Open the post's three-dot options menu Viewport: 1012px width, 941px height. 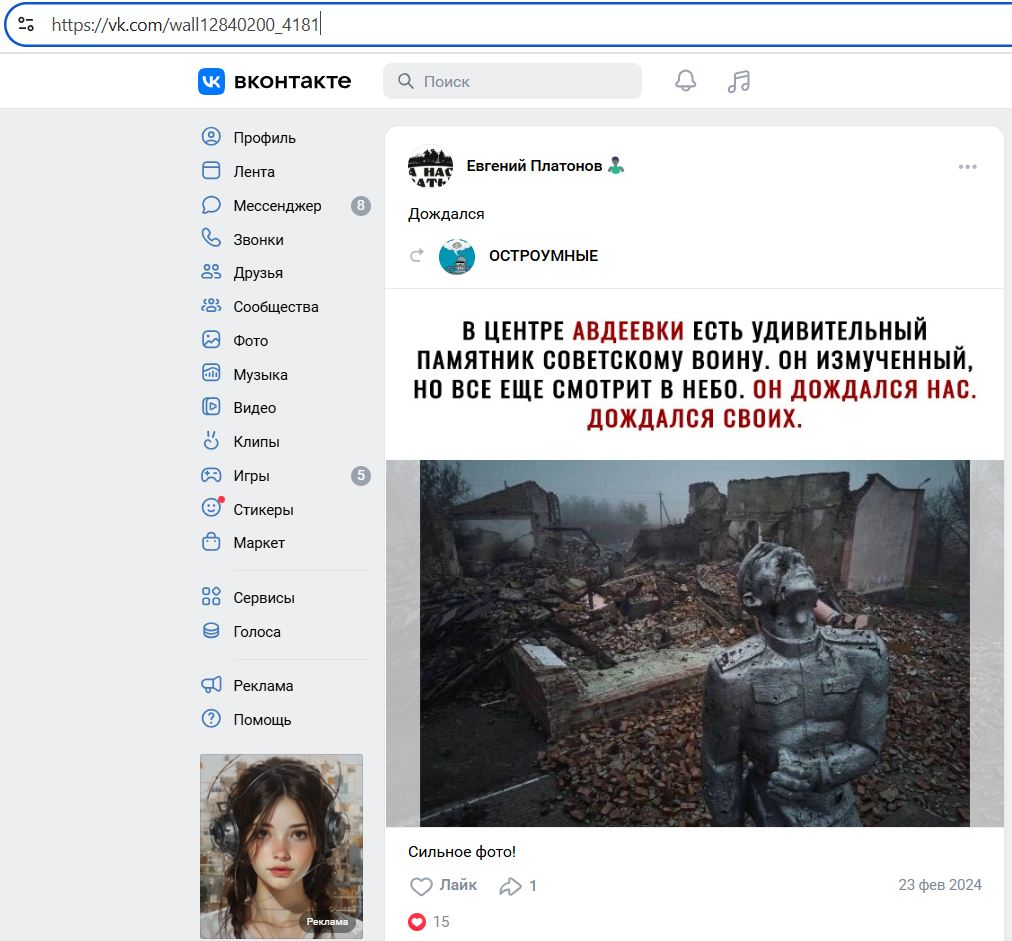967,167
